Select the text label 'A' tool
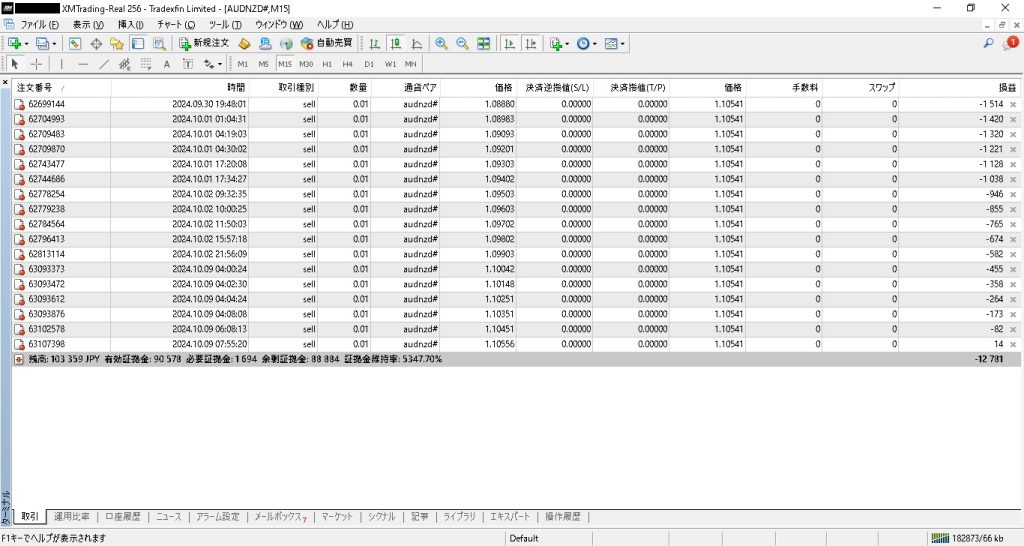1024x546 pixels. [166, 64]
